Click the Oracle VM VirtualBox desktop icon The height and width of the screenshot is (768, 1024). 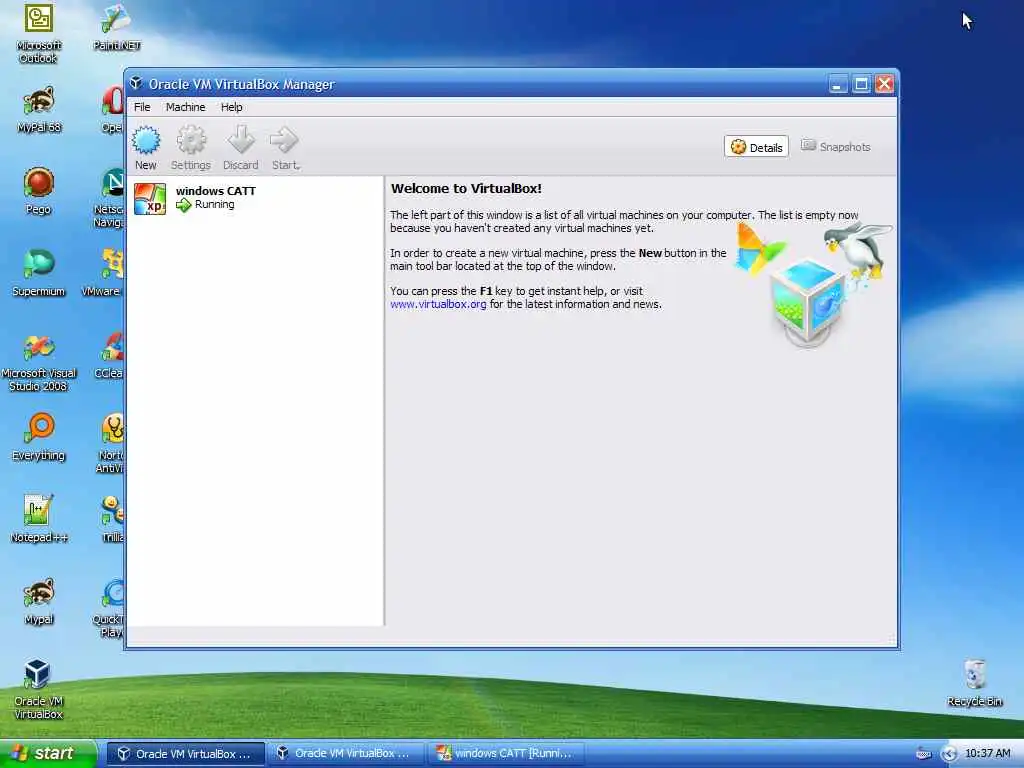(37, 675)
